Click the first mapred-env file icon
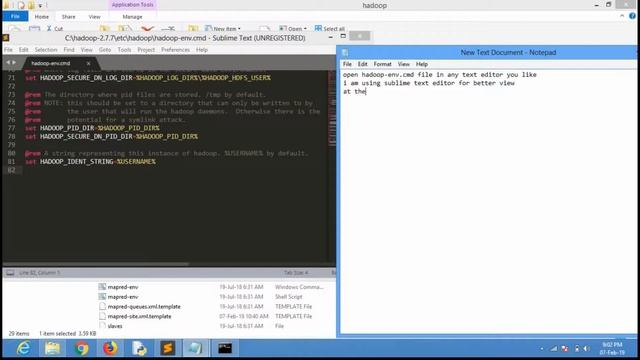Screen dimensions: 640x360 point(102,287)
